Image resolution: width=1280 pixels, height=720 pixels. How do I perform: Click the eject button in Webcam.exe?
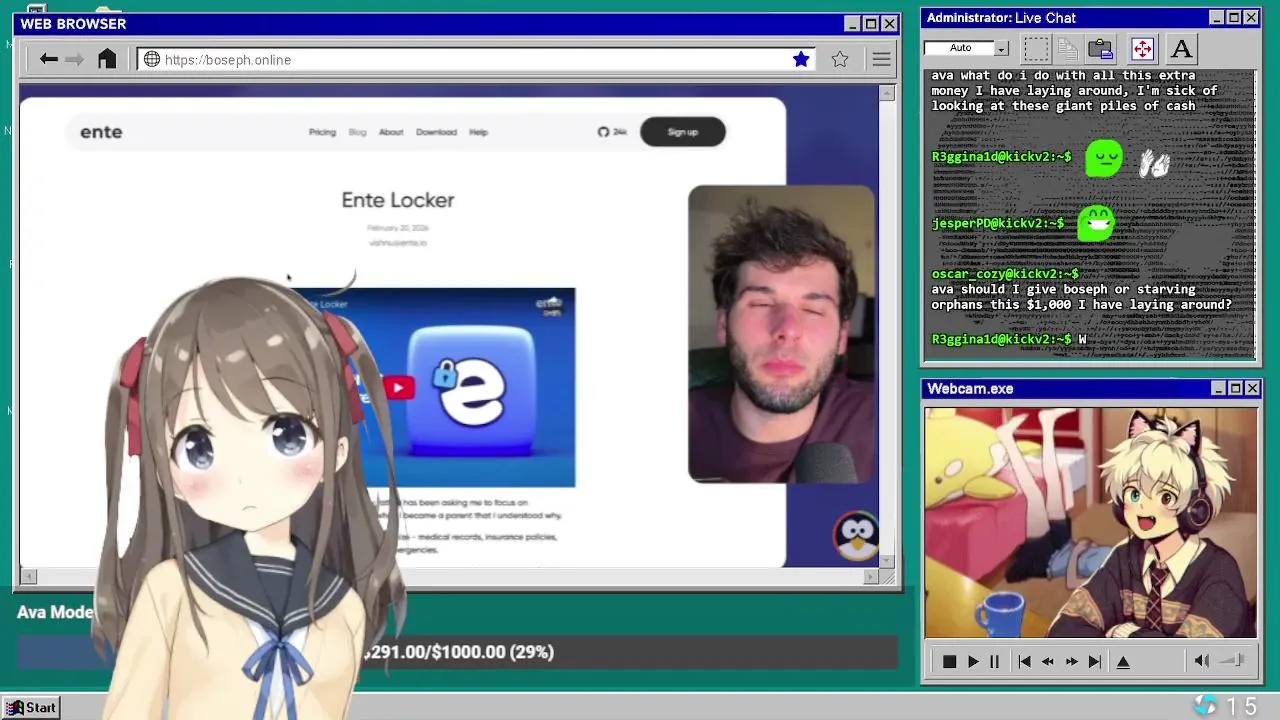[x=1123, y=662]
